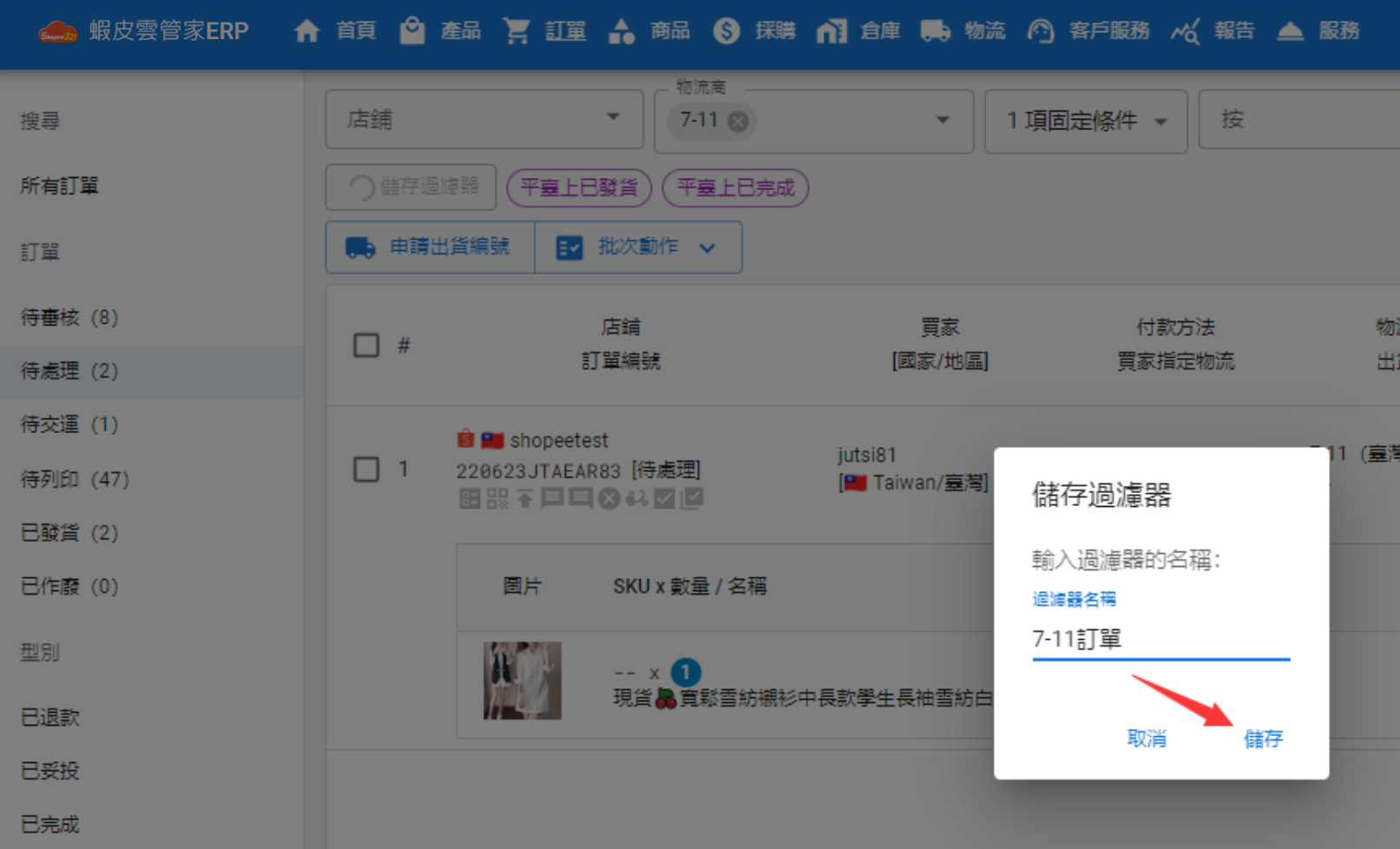Open 已完成 in the sidebar
The width and height of the screenshot is (1400, 849).
[50, 825]
